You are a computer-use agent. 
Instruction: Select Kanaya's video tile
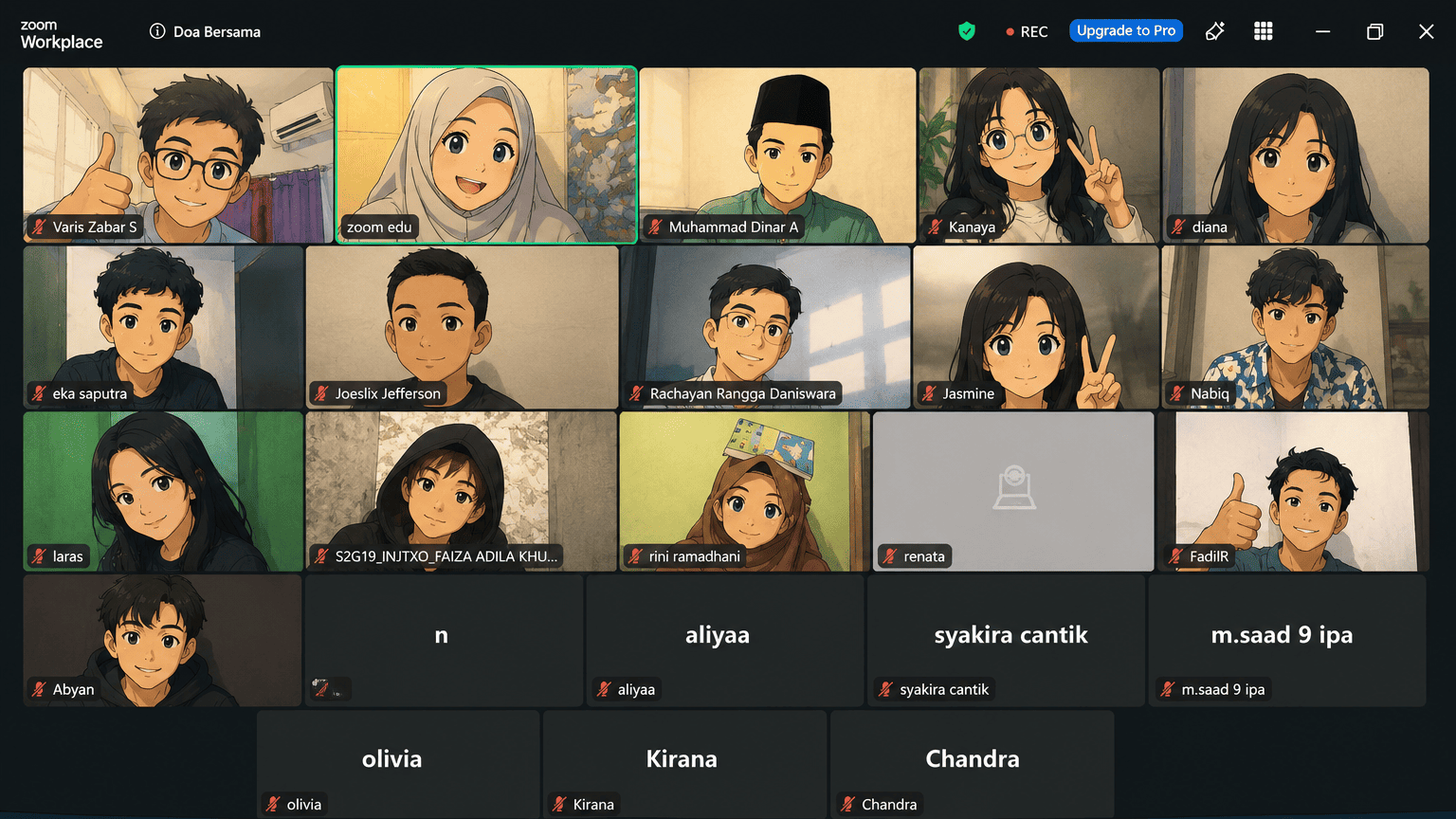point(1039,155)
